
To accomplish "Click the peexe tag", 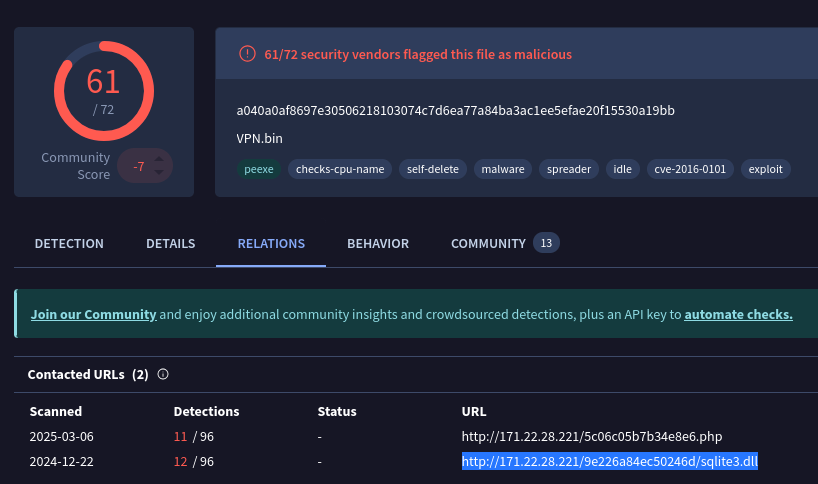I will point(258,169).
